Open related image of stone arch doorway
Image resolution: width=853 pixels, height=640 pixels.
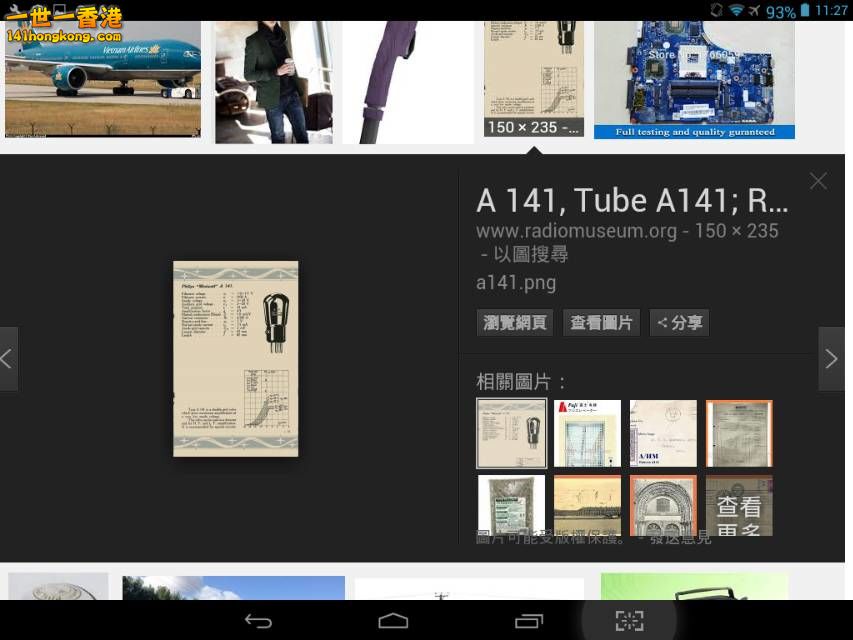click(x=663, y=505)
